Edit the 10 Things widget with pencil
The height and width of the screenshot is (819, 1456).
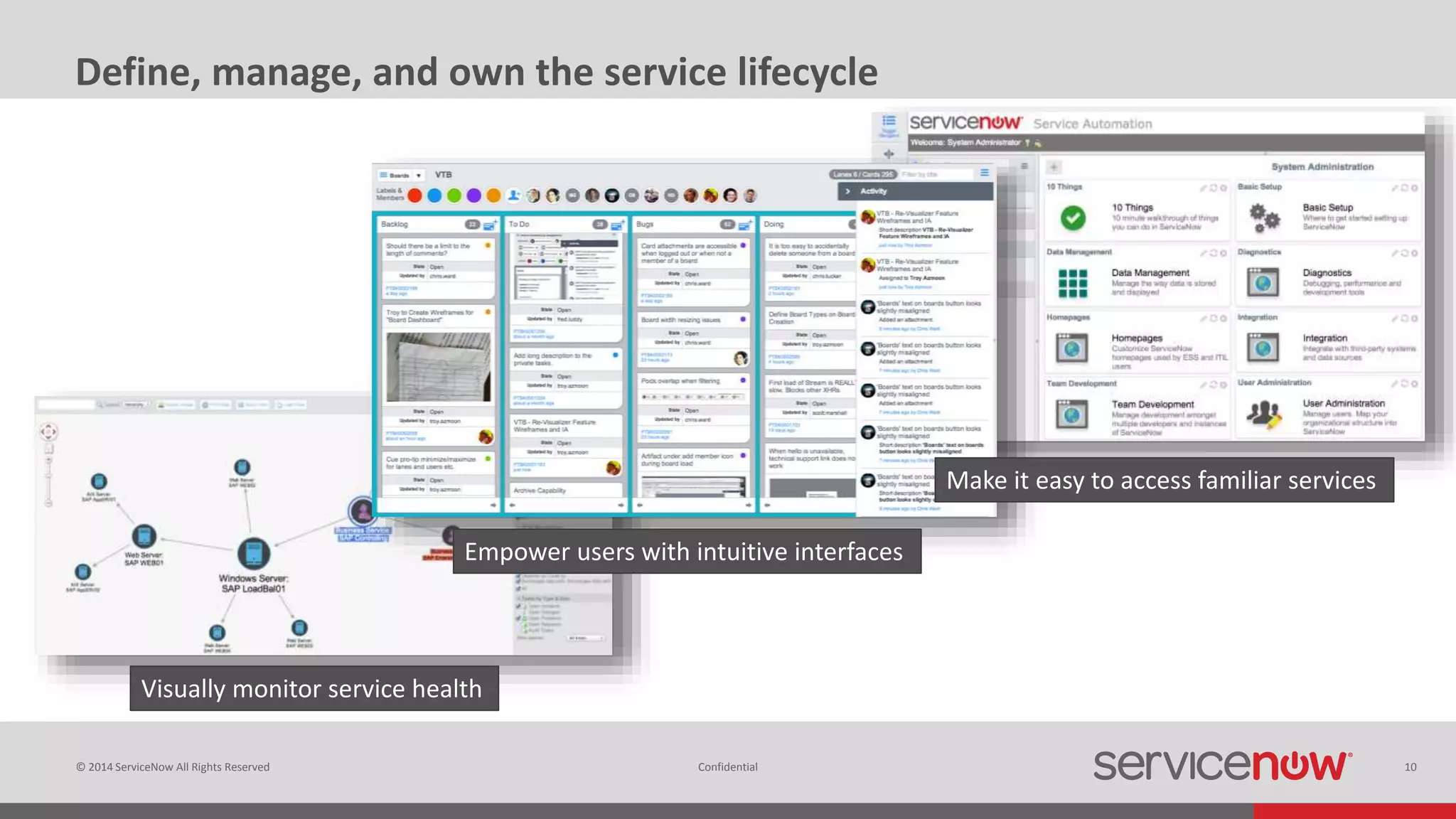coord(1204,188)
